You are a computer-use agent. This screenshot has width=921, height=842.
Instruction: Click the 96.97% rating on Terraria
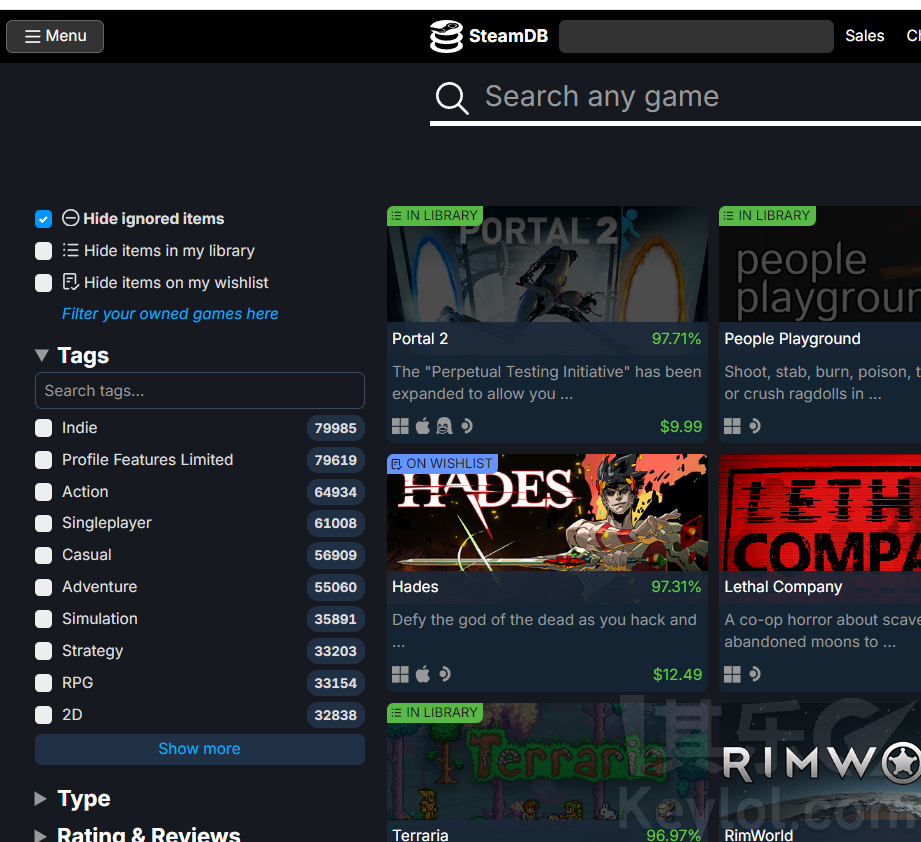(674, 835)
